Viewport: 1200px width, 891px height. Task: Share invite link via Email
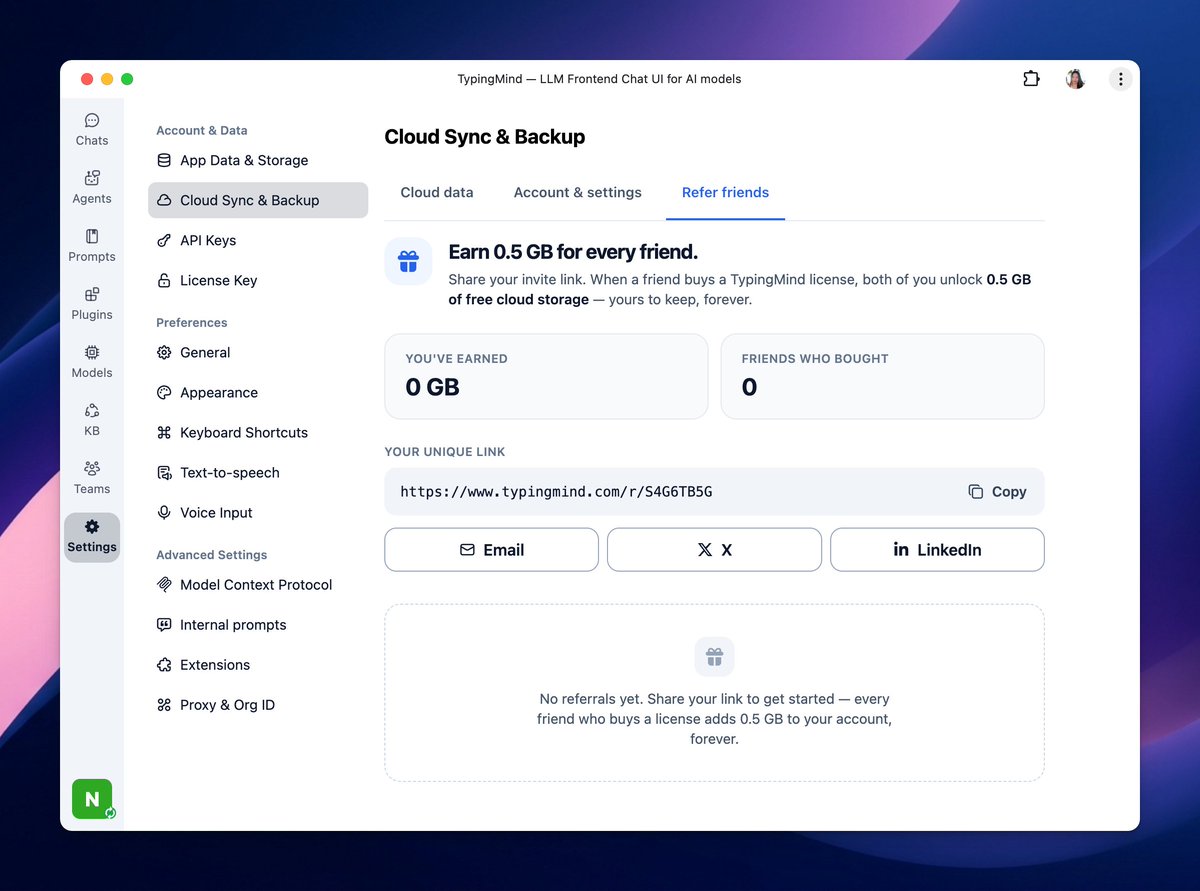pyautogui.click(x=491, y=549)
